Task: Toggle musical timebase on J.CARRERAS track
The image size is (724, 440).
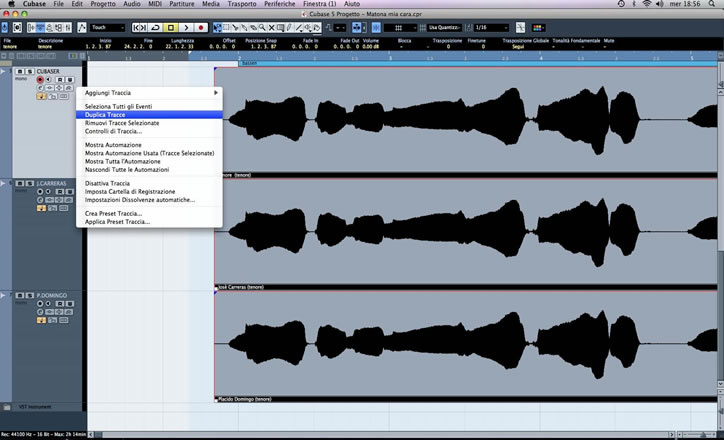Action: coord(41,208)
